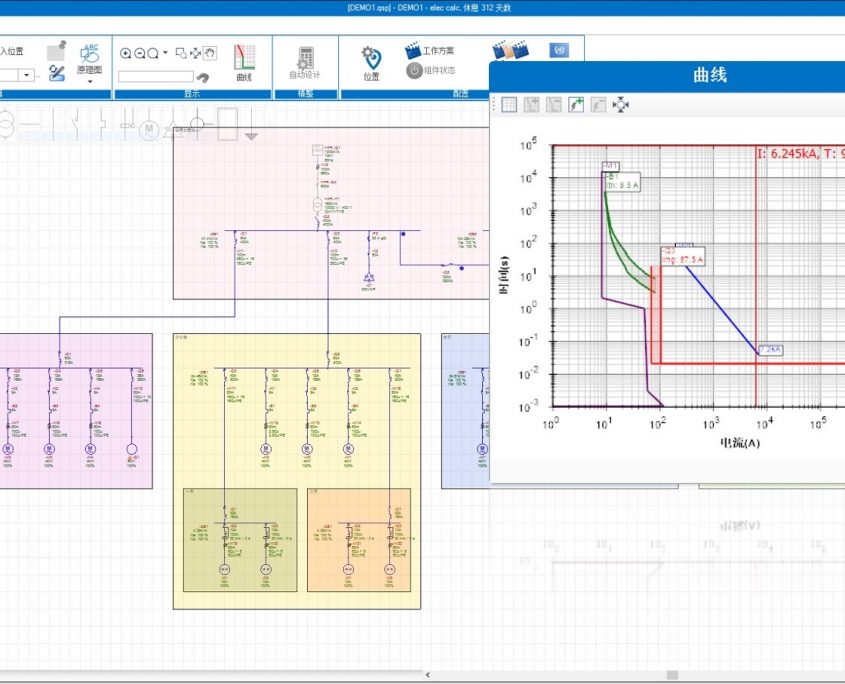Click the 电流(A) axis label
Viewport: 845px width, 684px height.
(x=740, y=444)
